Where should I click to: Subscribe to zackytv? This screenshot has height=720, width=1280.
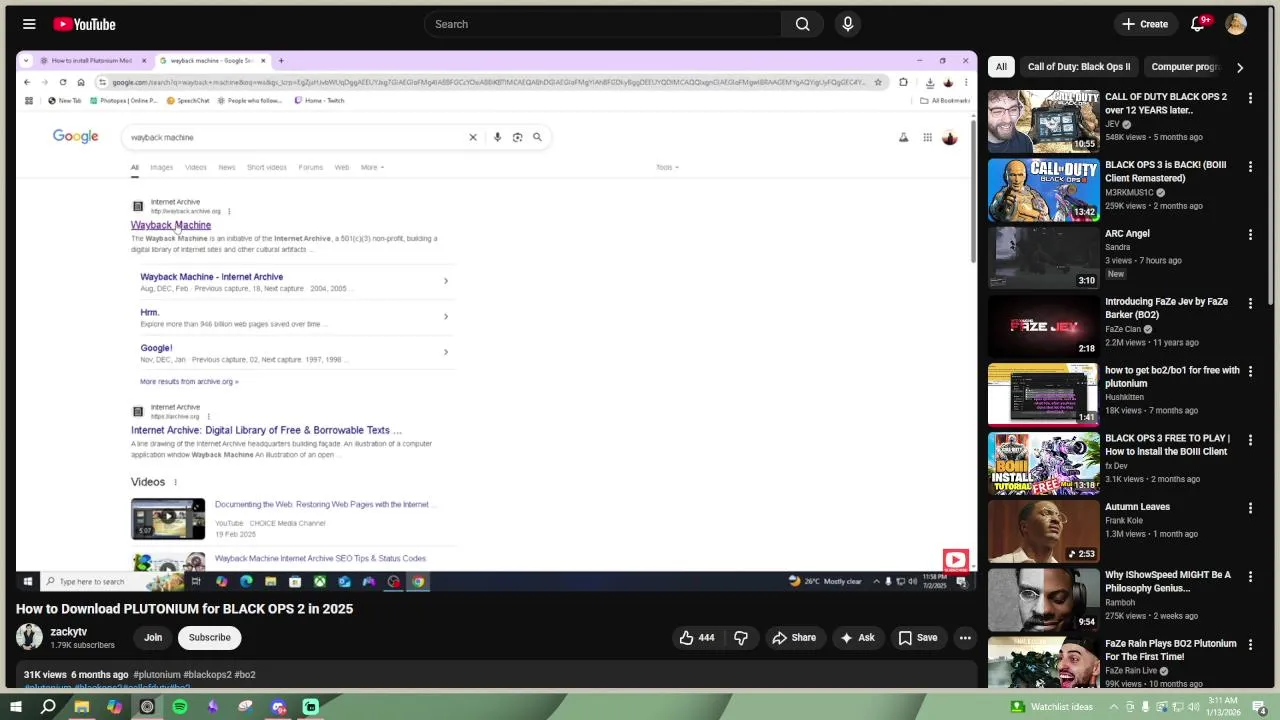tap(209, 637)
